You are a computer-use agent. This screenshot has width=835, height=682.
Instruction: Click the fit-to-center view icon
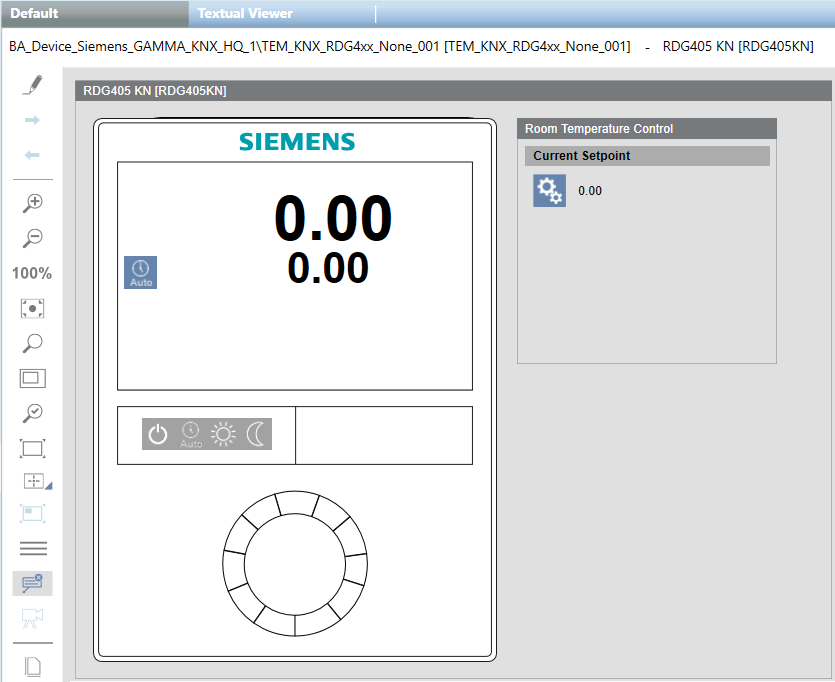tap(33, 308)
